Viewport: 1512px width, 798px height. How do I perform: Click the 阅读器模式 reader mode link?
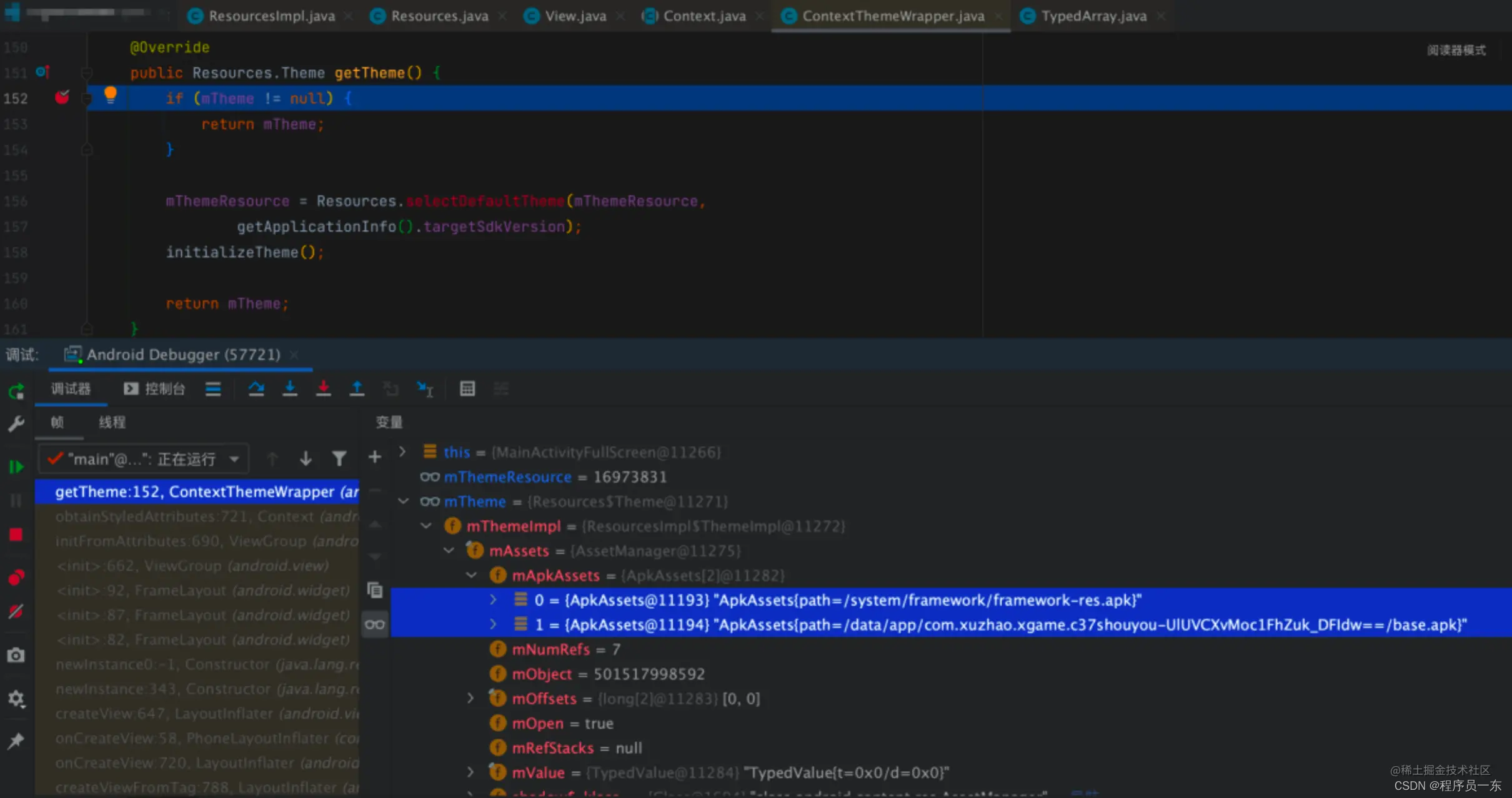coord(1456,51)
